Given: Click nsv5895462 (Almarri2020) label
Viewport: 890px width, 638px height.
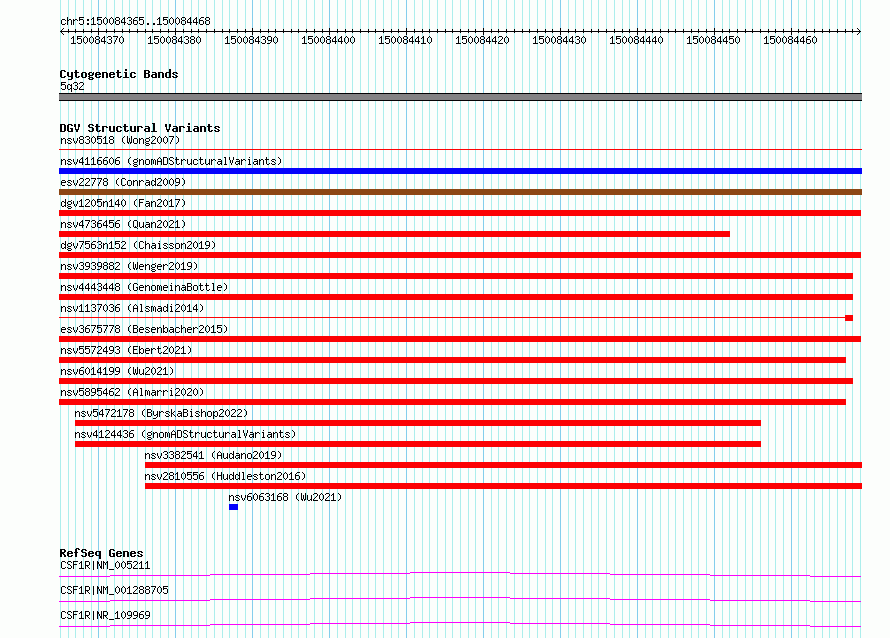Looking at the screenshot, I should pyautogui.click(x=132, y=392).
